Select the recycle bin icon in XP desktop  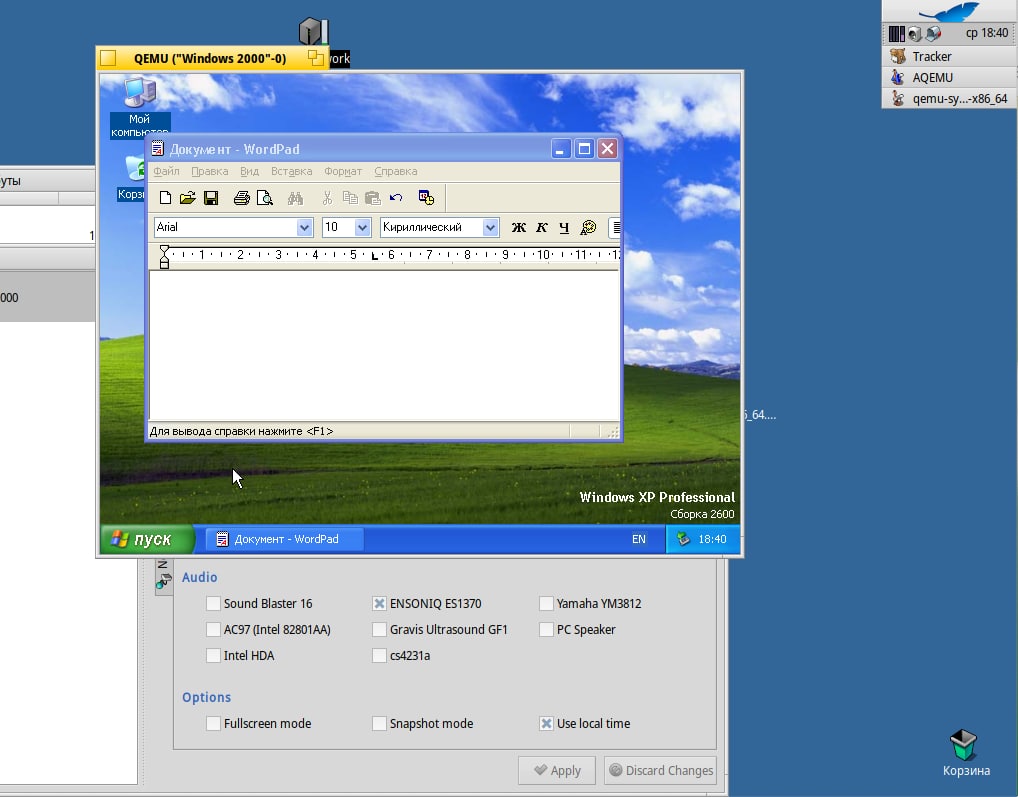click(x=135, y=169)
